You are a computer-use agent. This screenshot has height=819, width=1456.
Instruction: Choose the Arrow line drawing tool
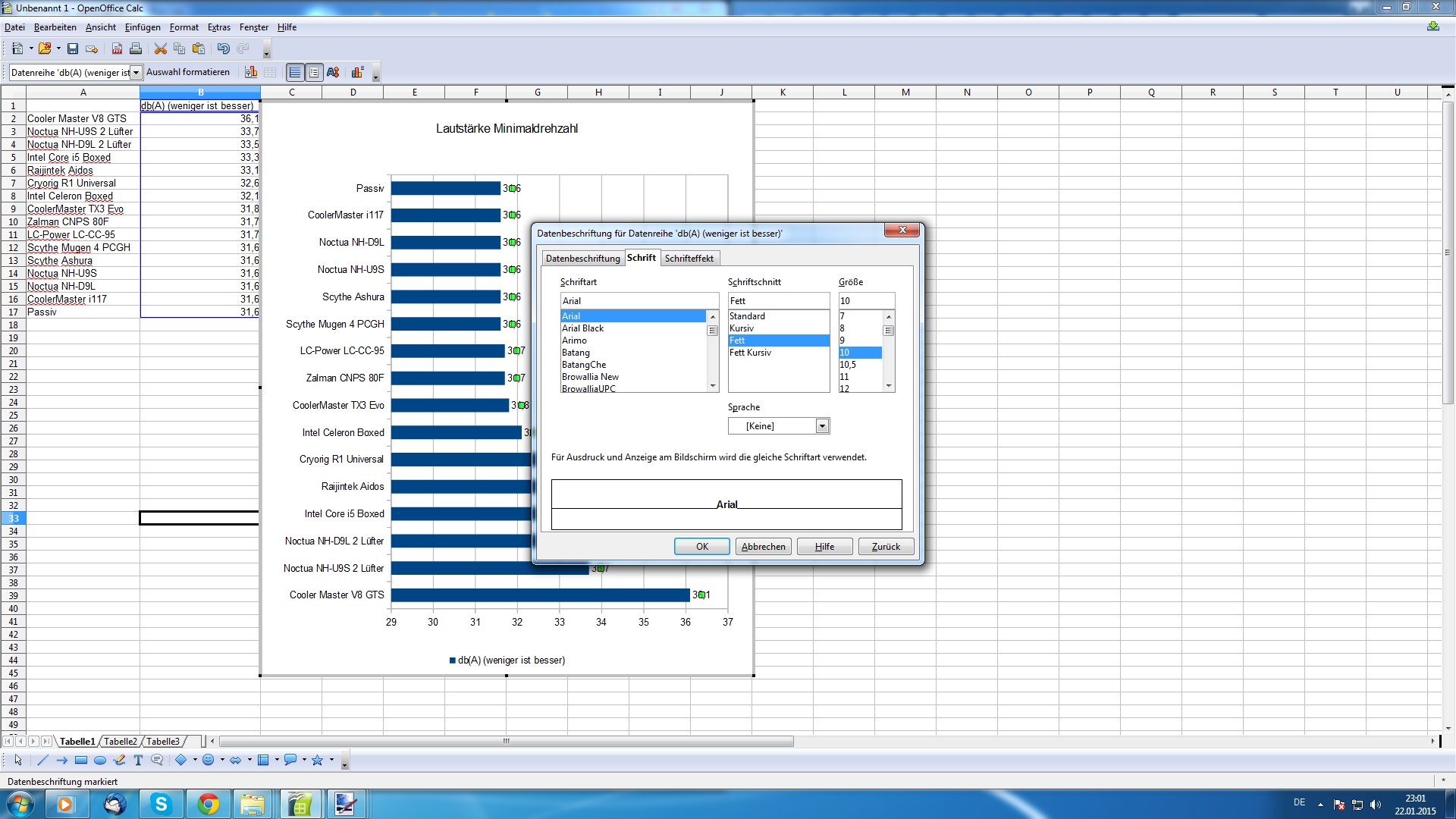[61, 760]
